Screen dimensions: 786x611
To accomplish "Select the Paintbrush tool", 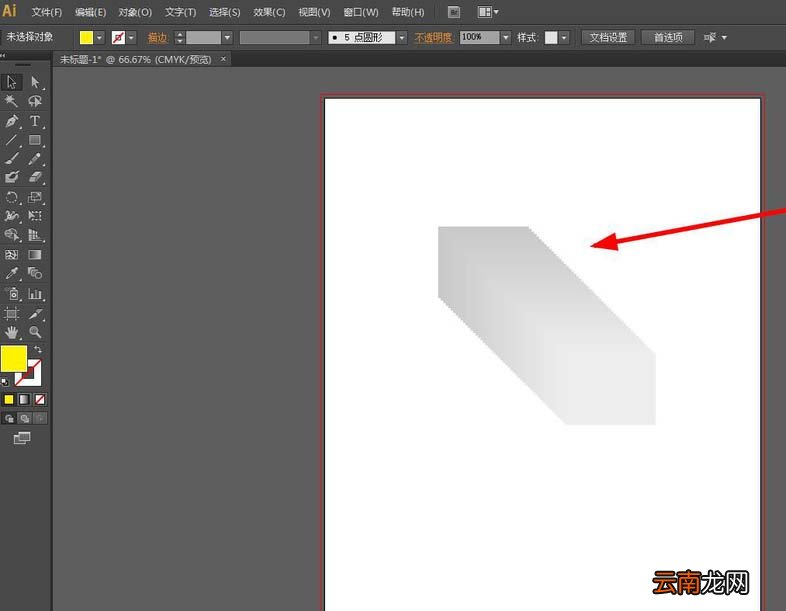I will tap(12, 159).
